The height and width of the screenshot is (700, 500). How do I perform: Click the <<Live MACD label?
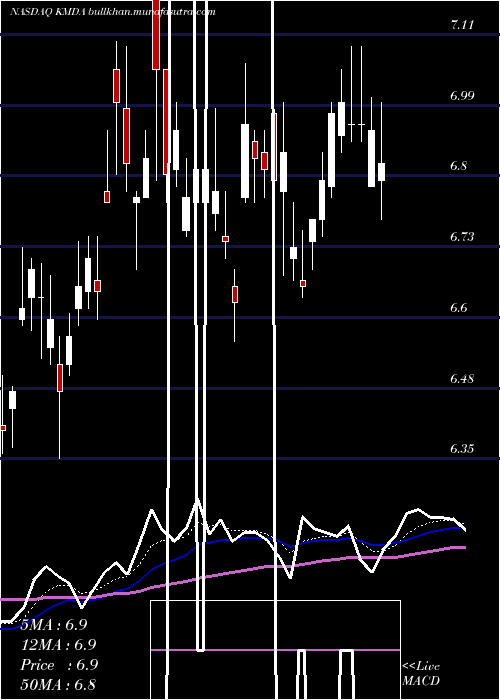[x=421, y=674]
